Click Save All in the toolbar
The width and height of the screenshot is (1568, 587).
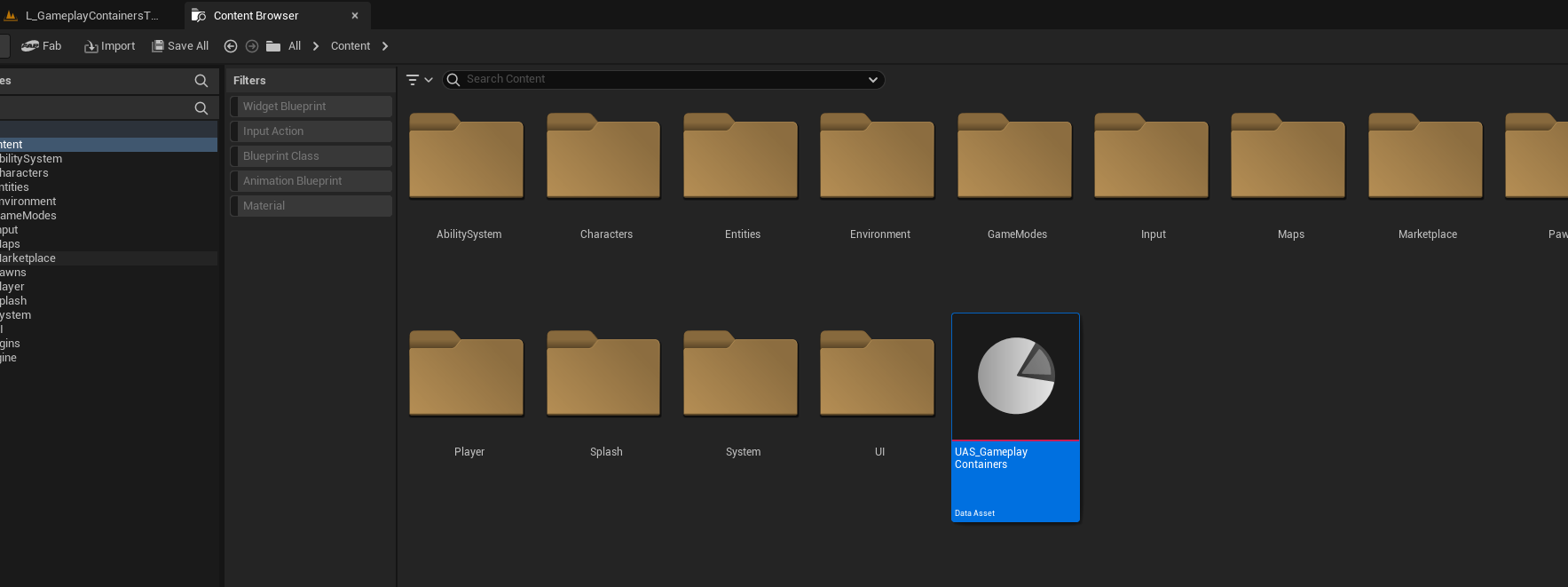[180, 46]
